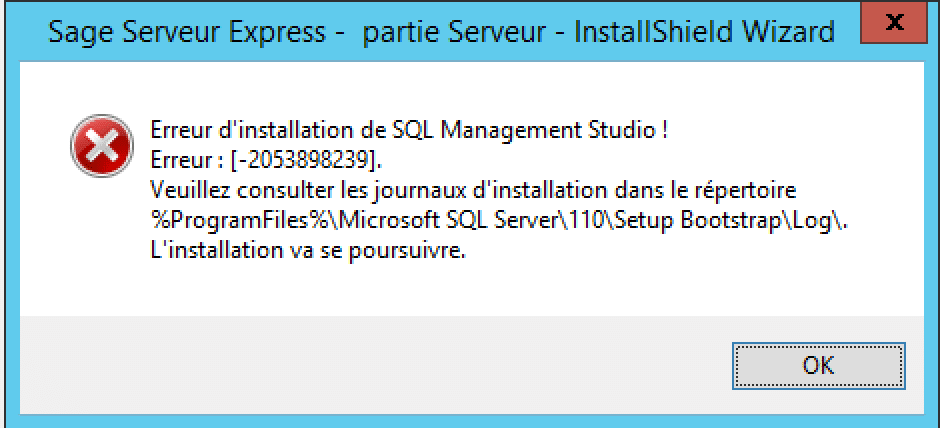Close the InstallShield Wizard dialog
Screen dimensions: 940x428
point(894,22)
